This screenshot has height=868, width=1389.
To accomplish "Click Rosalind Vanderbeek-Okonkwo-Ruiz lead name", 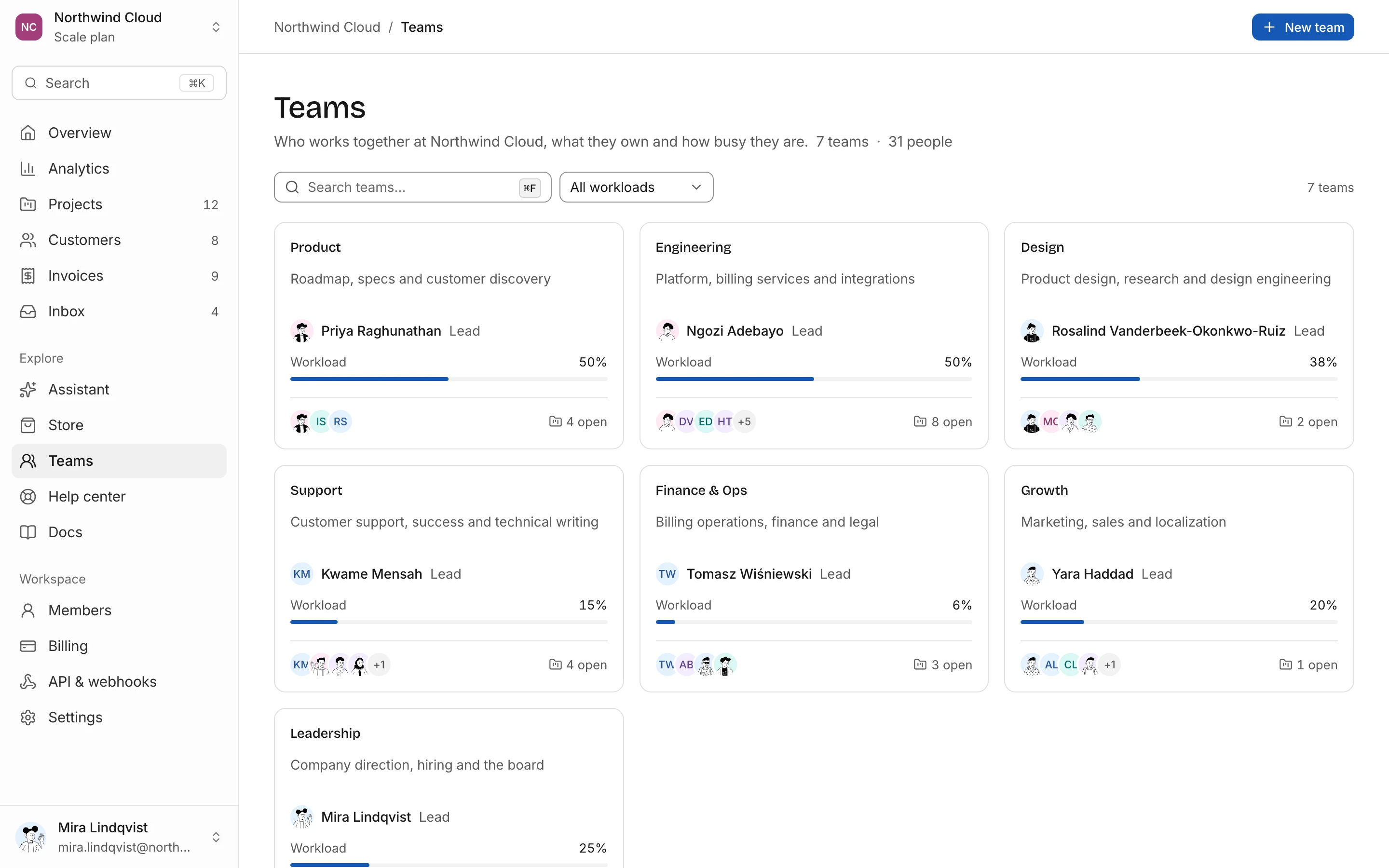I will pyautogui.click(x=1168, y=331).
